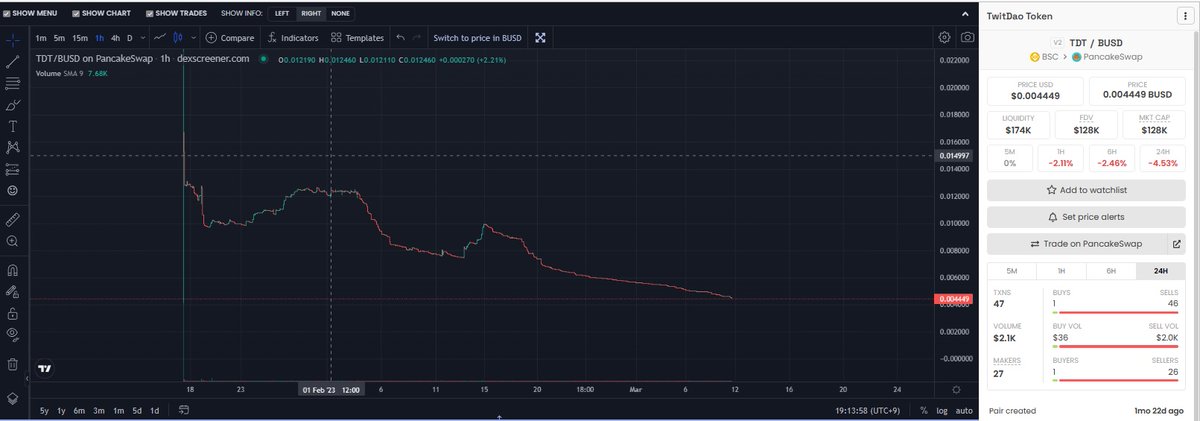Toggle fullscreen chart mode
1200x421 pixels.
point(540,38)
